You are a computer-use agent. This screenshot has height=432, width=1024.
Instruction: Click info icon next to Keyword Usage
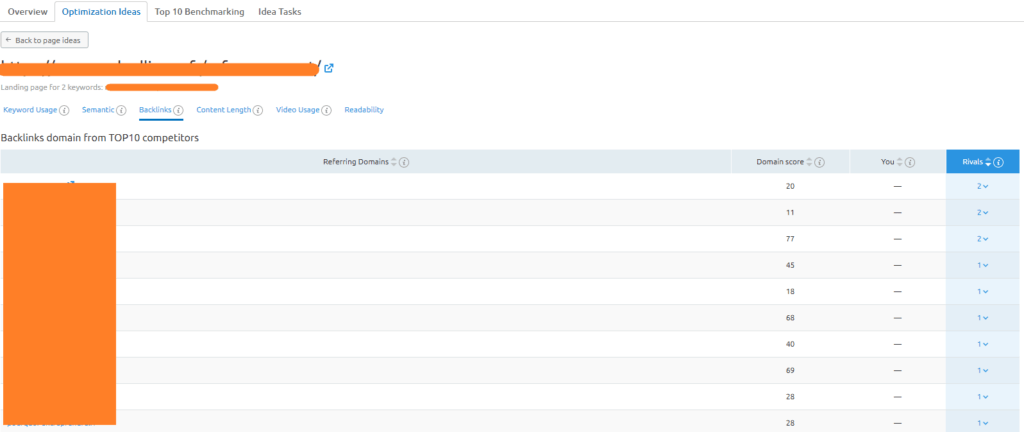(64, 110)
